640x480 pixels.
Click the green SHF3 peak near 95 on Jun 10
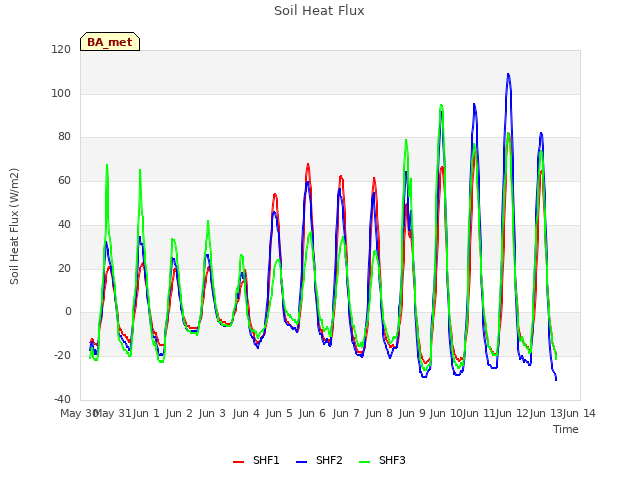(x=441, y=105)
